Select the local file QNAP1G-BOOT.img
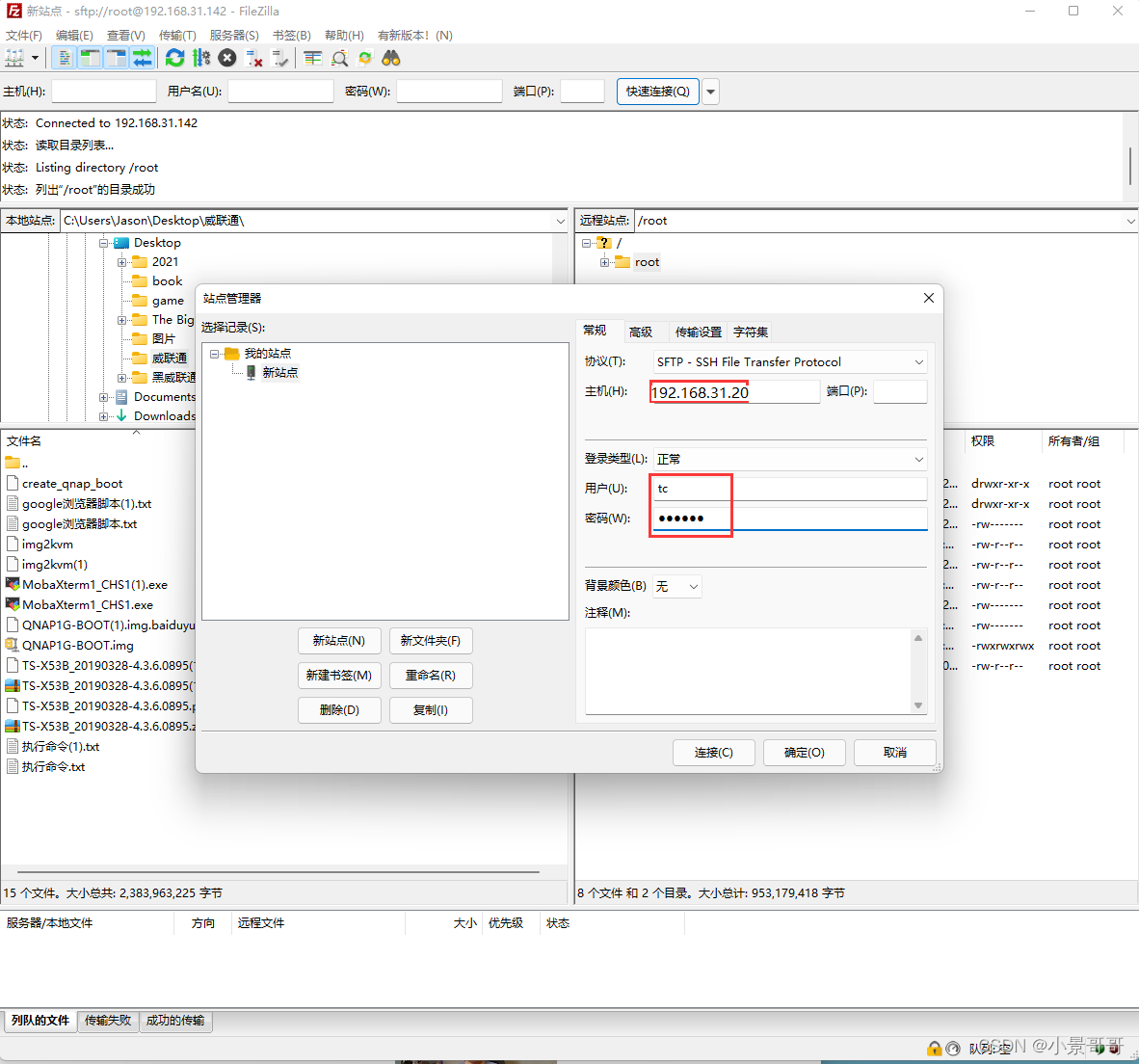Viewport: 1139px width, 1064px height. (x=78, y=646)
